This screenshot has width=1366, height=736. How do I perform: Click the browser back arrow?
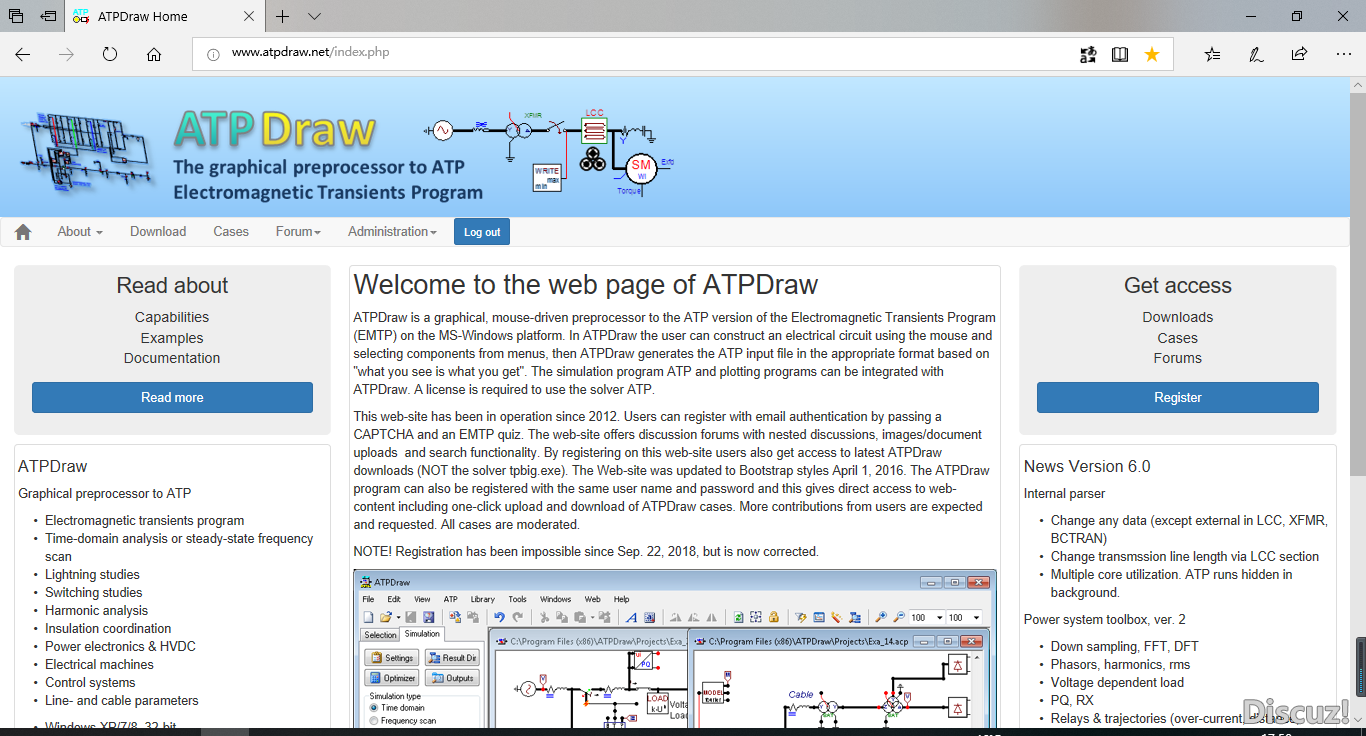coord(22,54)
